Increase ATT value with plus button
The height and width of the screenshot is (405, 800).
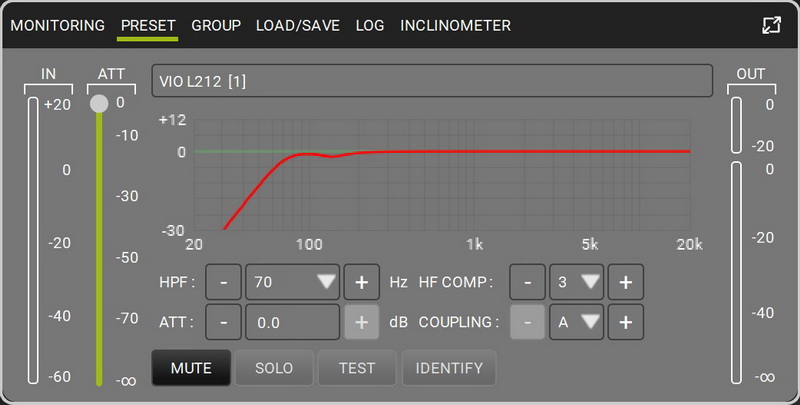tap(362, 322)
